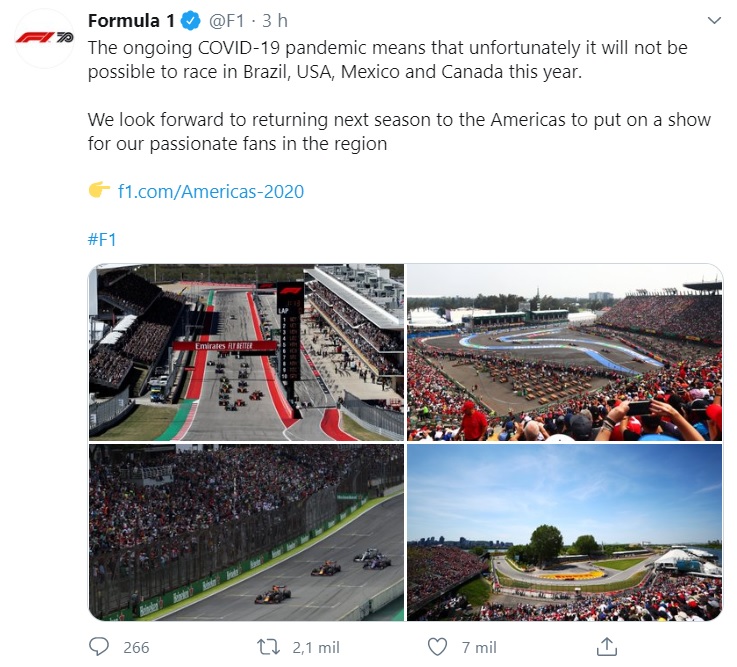This screenshot has width=737, height=667.
Task: Share the tweet via upload icon
Action: [x=606, y=646]
